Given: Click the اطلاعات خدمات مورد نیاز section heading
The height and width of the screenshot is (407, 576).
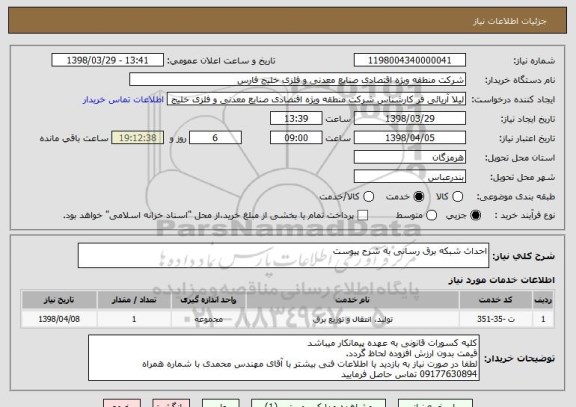Looking at the screenshot, I should pos(501,280).
